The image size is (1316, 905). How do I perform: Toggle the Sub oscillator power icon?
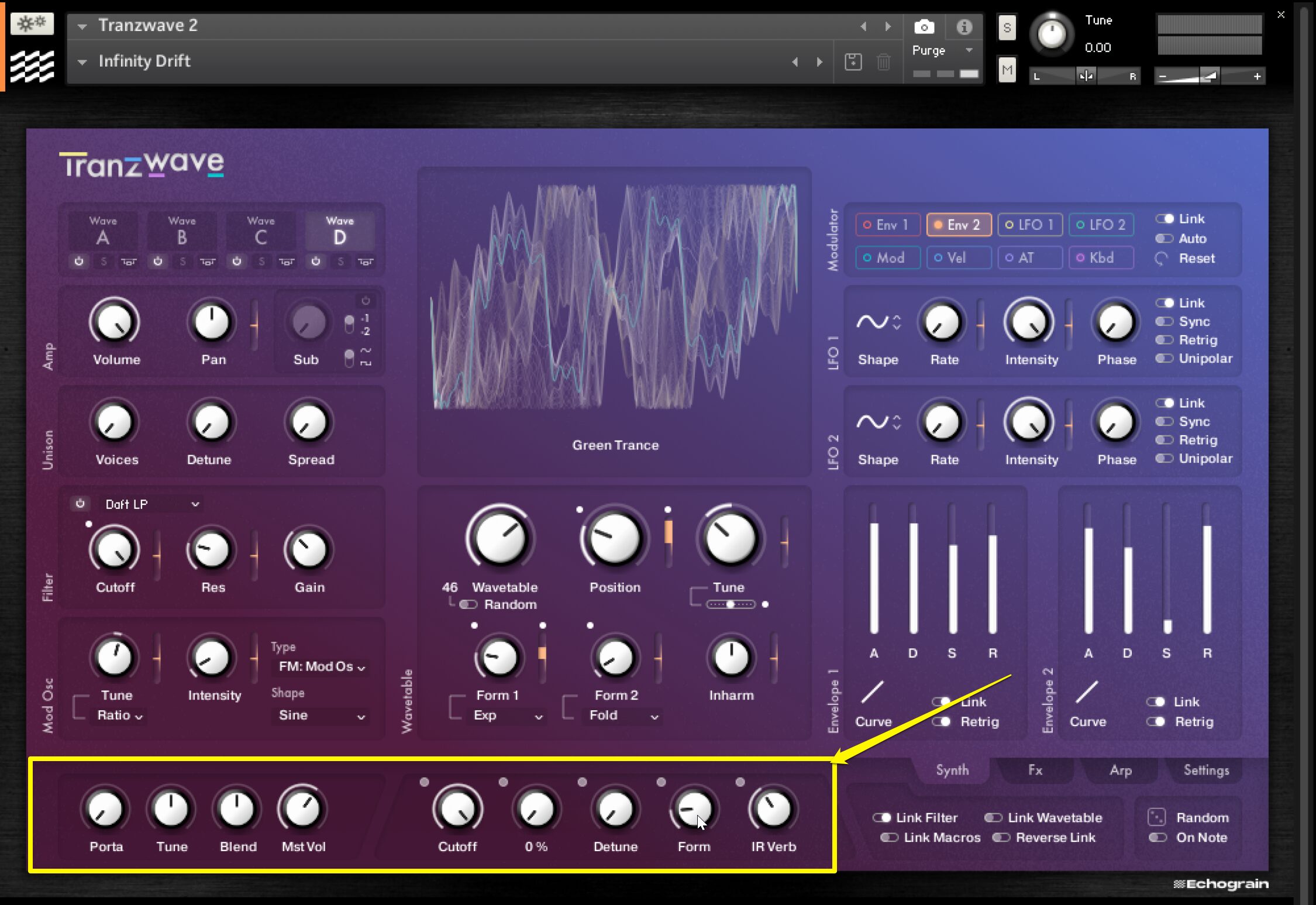click(366, 301)
